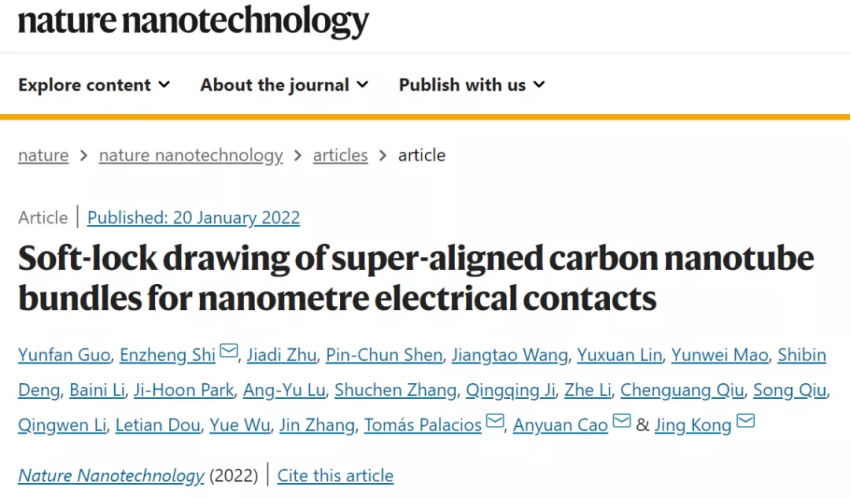Click the nature nanotechnology logo
Image resolution: width=851 pixels, height=499 pixels.
193,21
